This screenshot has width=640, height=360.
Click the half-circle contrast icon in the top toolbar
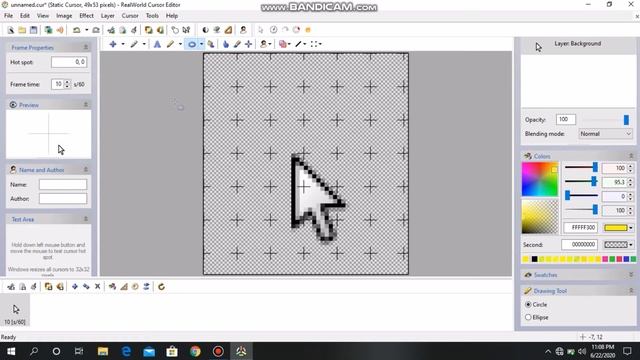[205, 30]
